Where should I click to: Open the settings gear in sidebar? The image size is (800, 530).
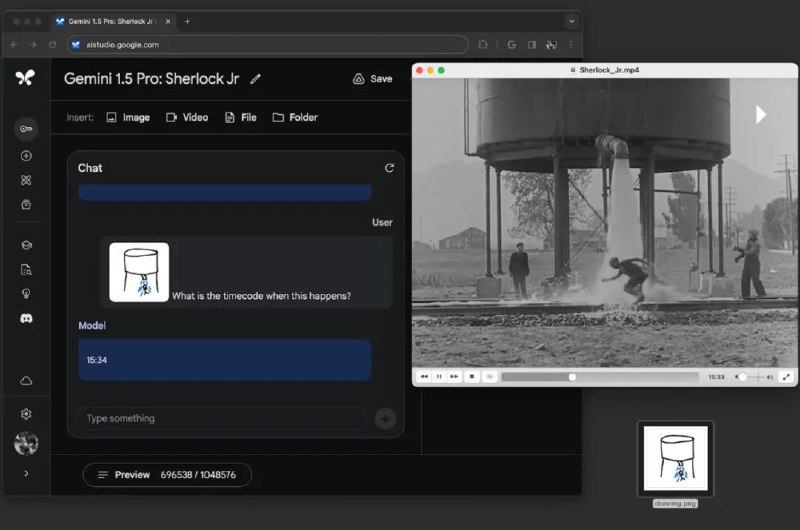click(x=26, y=414)
